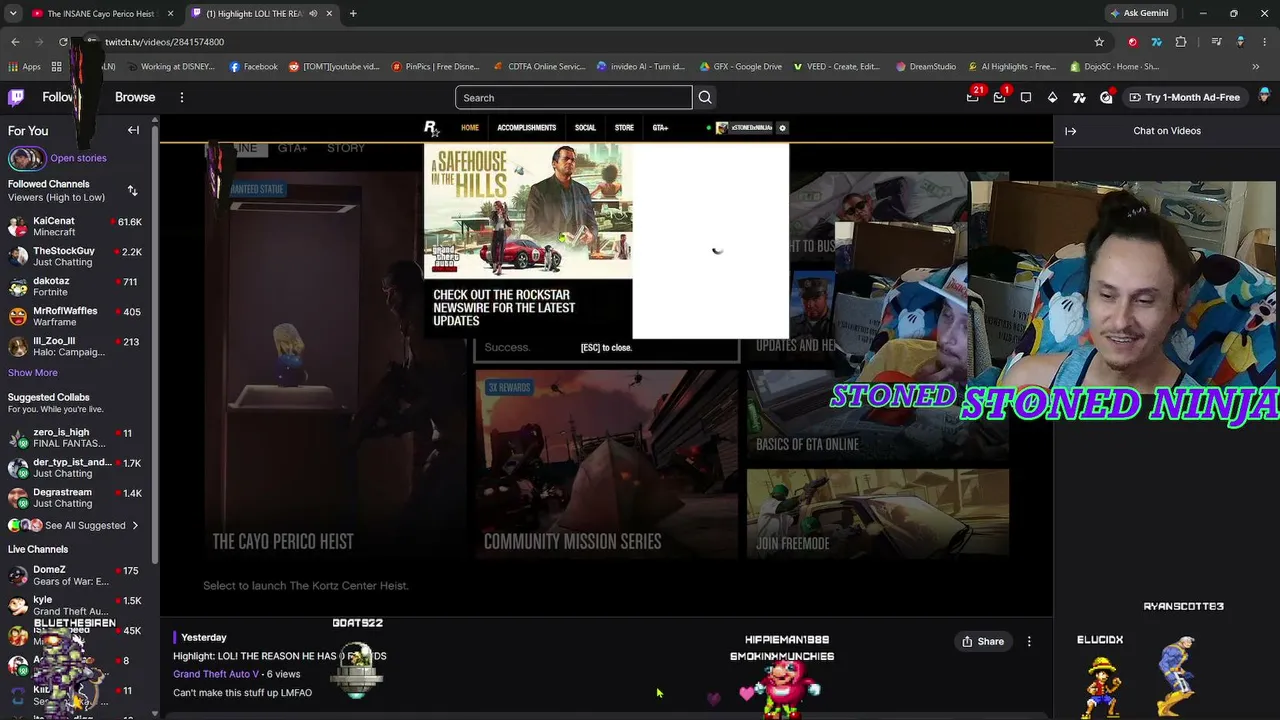Open the Browse tab on Twitch
The width and height of the screenshot is (1280, 720).
pyautogui.click(x=135, y=97)
